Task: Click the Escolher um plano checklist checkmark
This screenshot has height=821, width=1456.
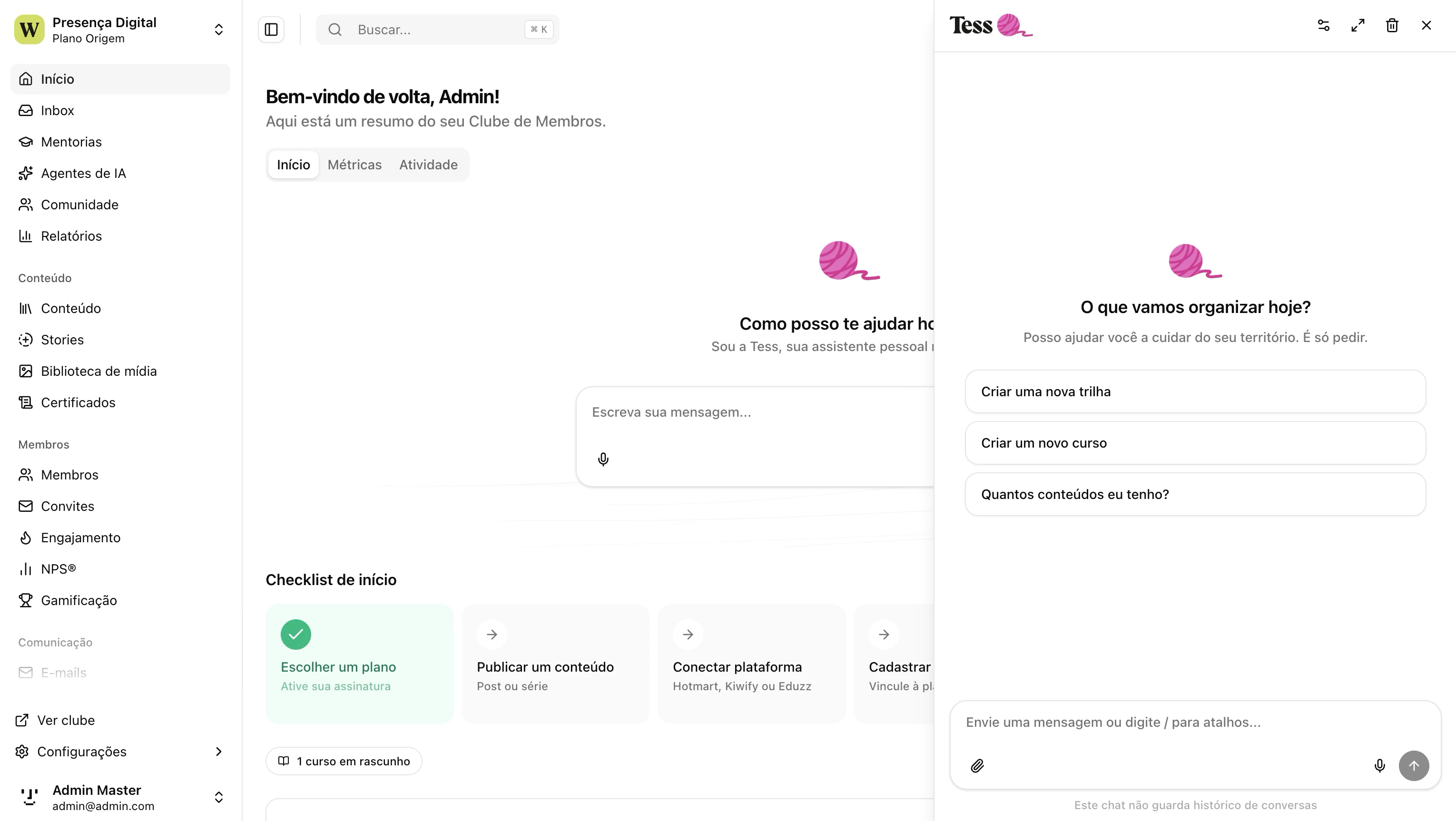Action: point(295,635)
